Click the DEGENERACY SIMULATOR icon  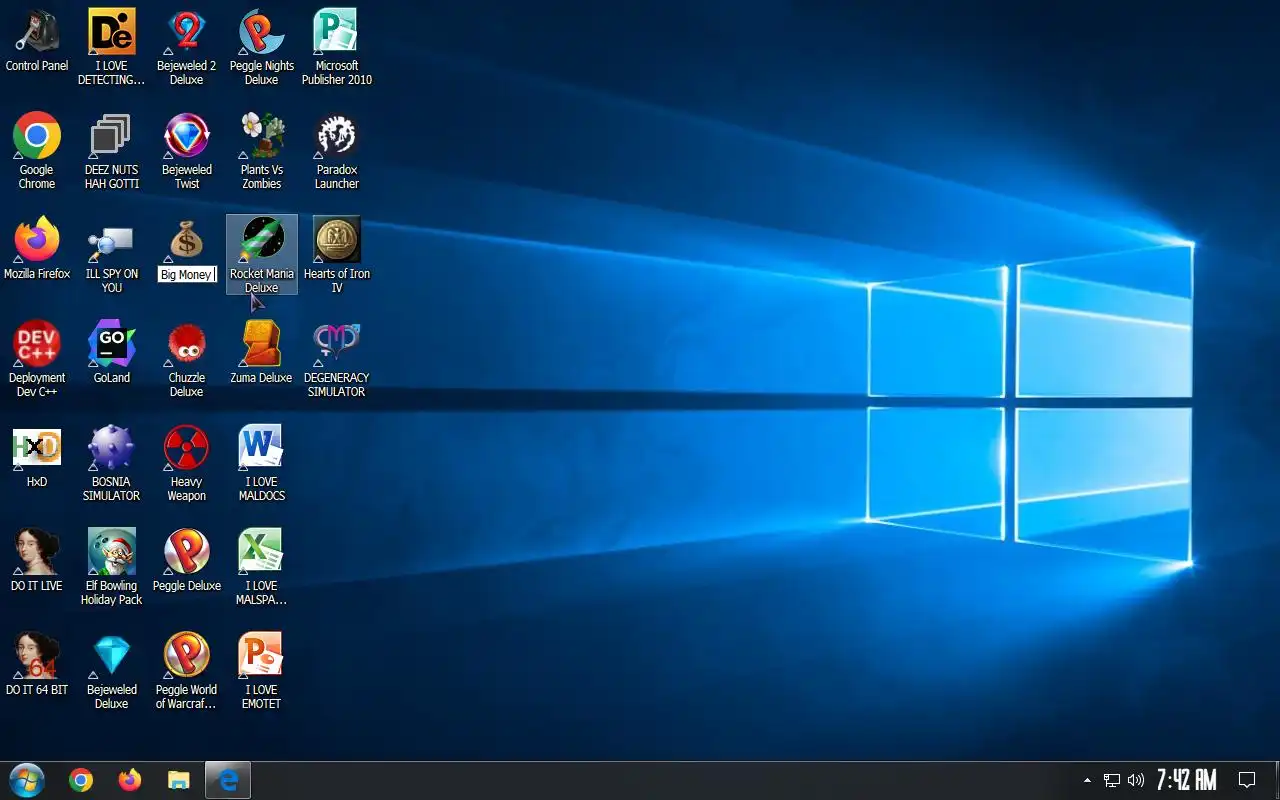click(x=337, y=344)
